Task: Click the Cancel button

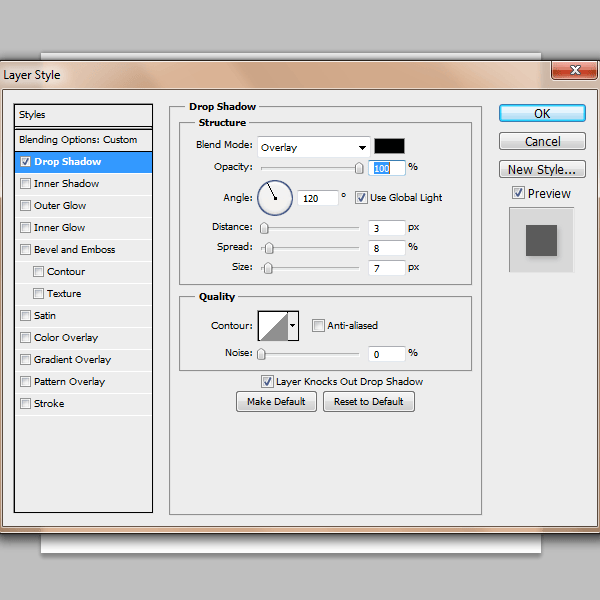Action: pyautogui.click(x=542, y=141)
